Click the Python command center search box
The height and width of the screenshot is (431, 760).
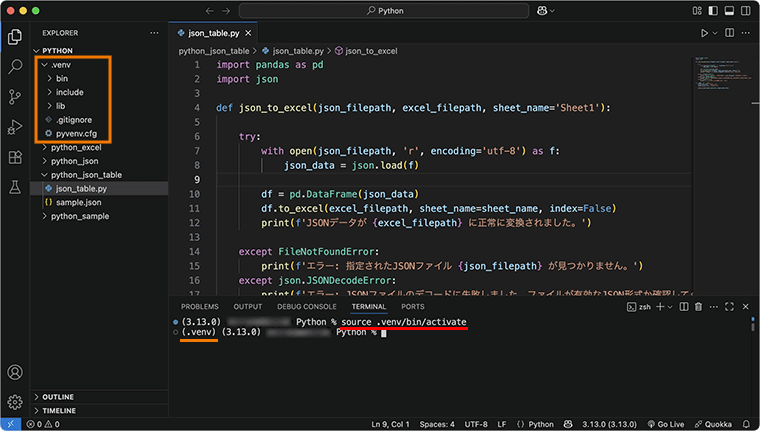point(384,11)
